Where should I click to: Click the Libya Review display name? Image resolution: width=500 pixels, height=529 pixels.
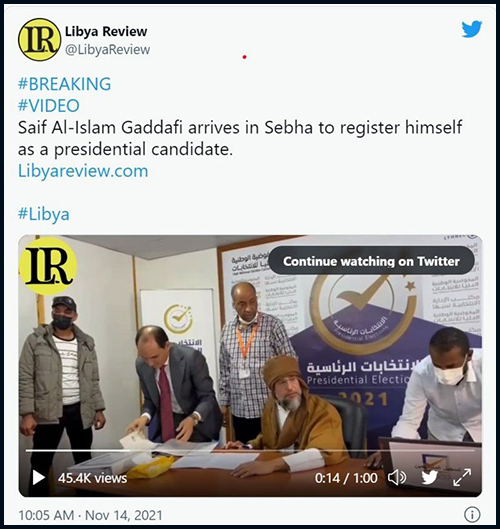[106, 31]
